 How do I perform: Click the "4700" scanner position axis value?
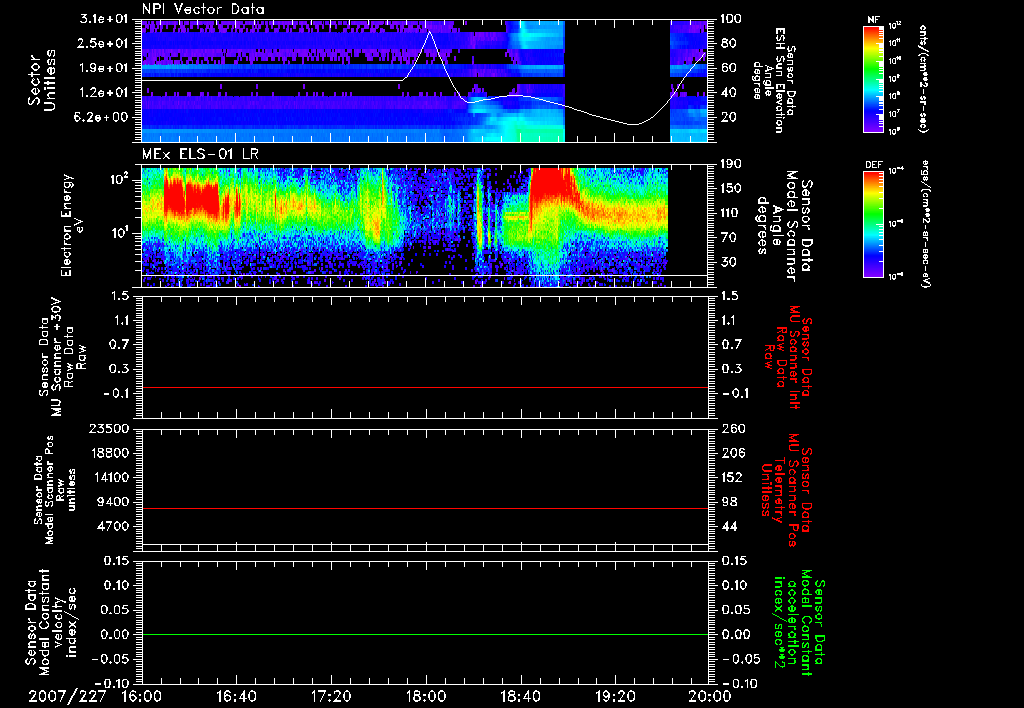pyautogui.click(x=113, y=526)
